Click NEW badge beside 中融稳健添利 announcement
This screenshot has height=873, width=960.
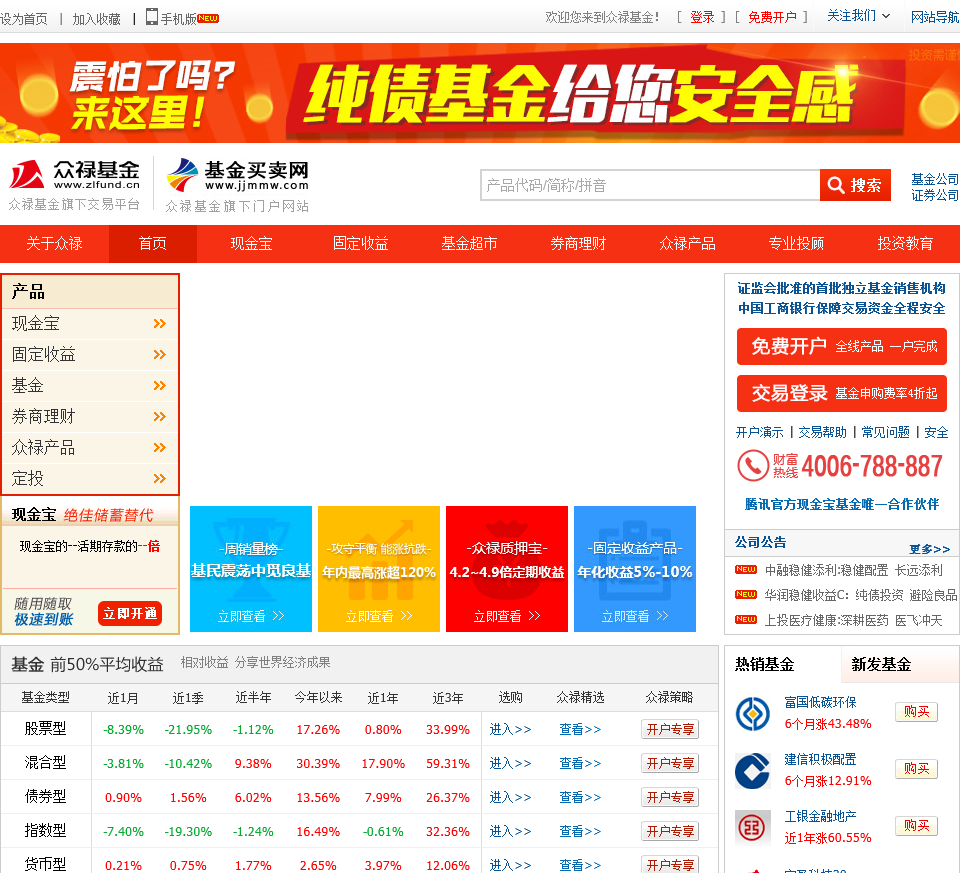coord(746,570)
